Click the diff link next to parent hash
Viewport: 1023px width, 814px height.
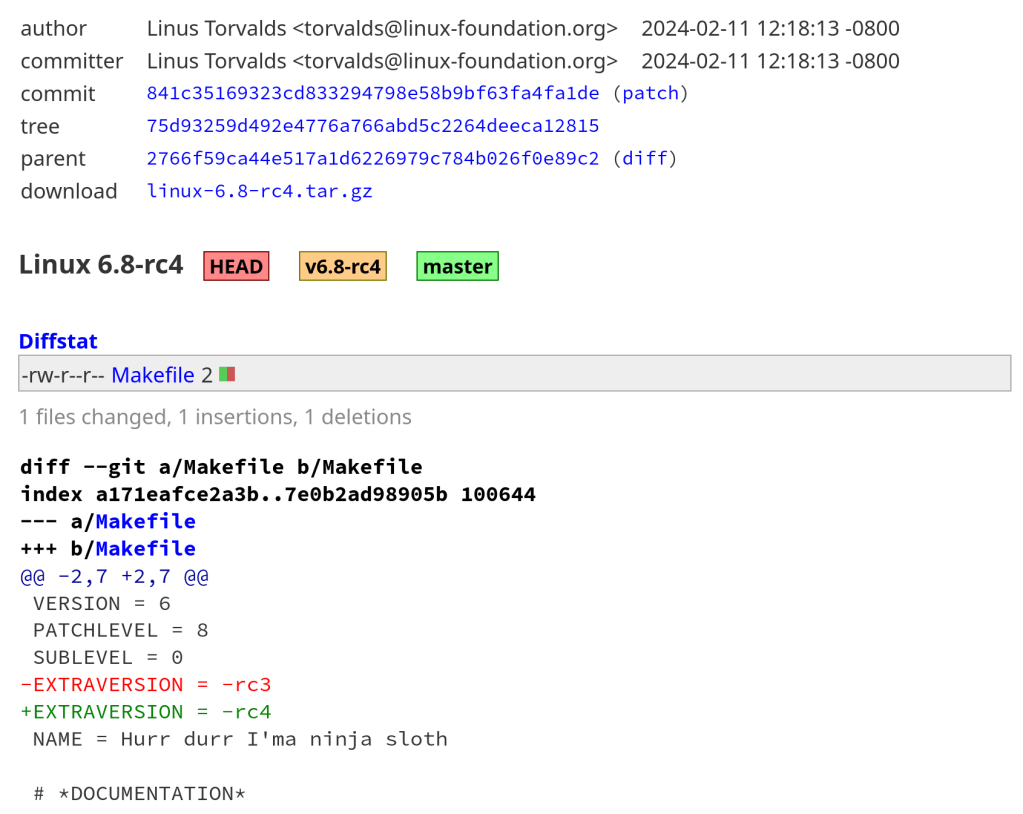(644, 159)
